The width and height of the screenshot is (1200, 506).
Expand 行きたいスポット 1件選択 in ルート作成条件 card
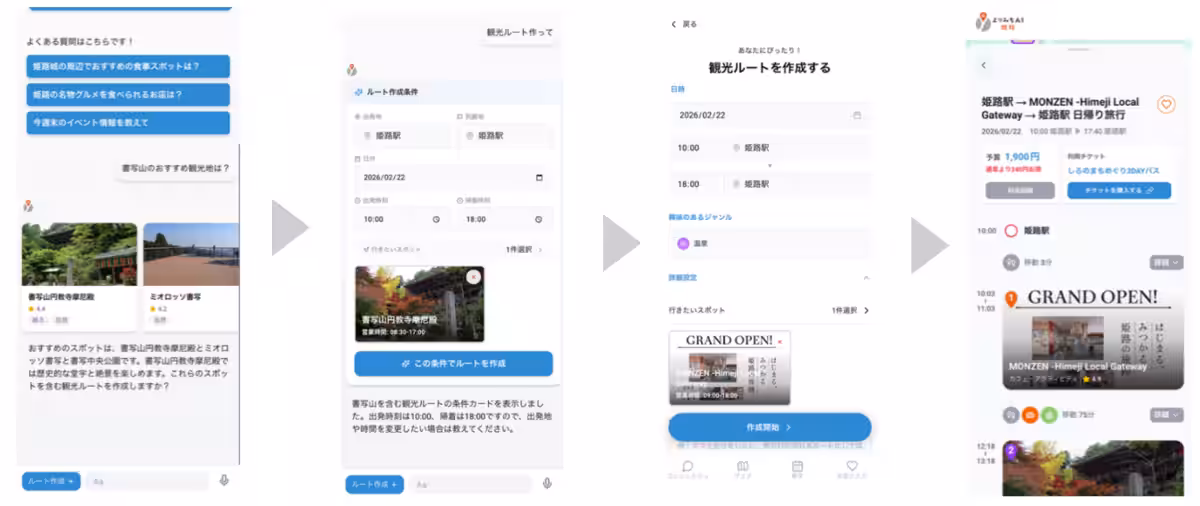pos(452,249)
